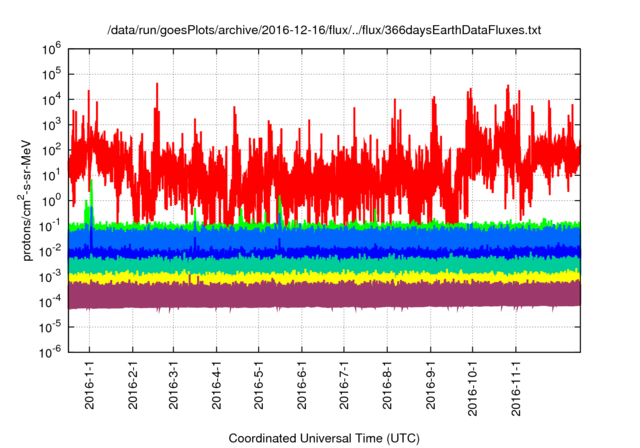Click the 2016-4-1 date label
Image resolution: width=640 pixels, height=448 pixels.
click(216, 385)
